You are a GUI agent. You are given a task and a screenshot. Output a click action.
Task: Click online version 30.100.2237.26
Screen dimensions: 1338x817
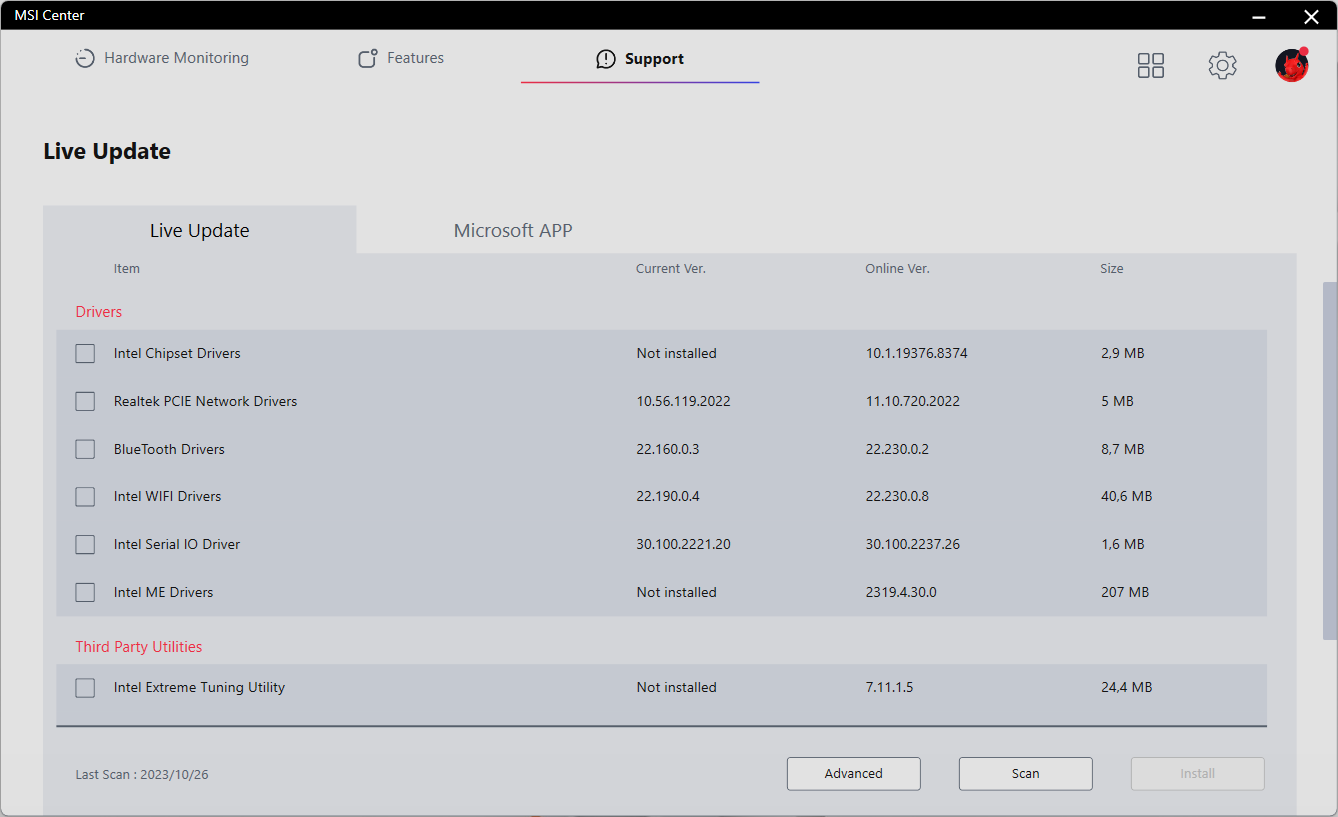point(913,544)
